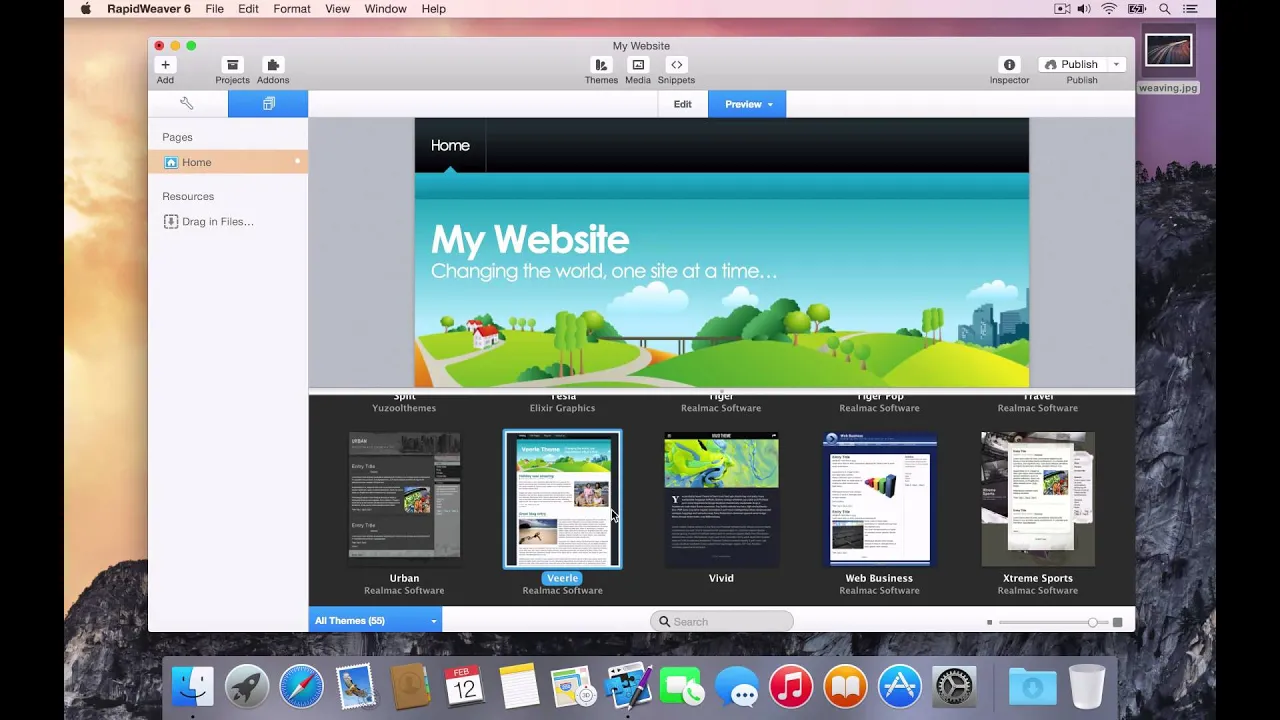Click the Add page plus icon
Image resolution: width=1280 pixels, height=720 pixels.
click(x=165, y=64)
